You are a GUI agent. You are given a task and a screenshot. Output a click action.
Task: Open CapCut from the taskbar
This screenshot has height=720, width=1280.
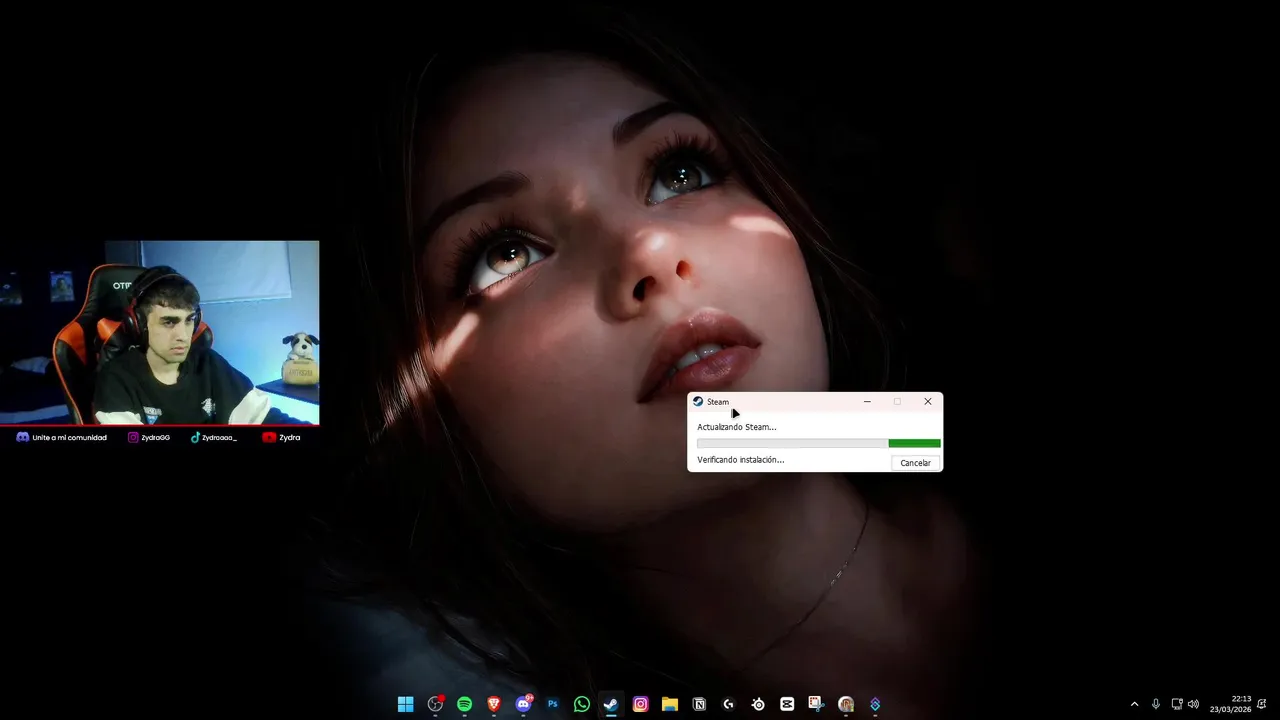pos(787,704)
